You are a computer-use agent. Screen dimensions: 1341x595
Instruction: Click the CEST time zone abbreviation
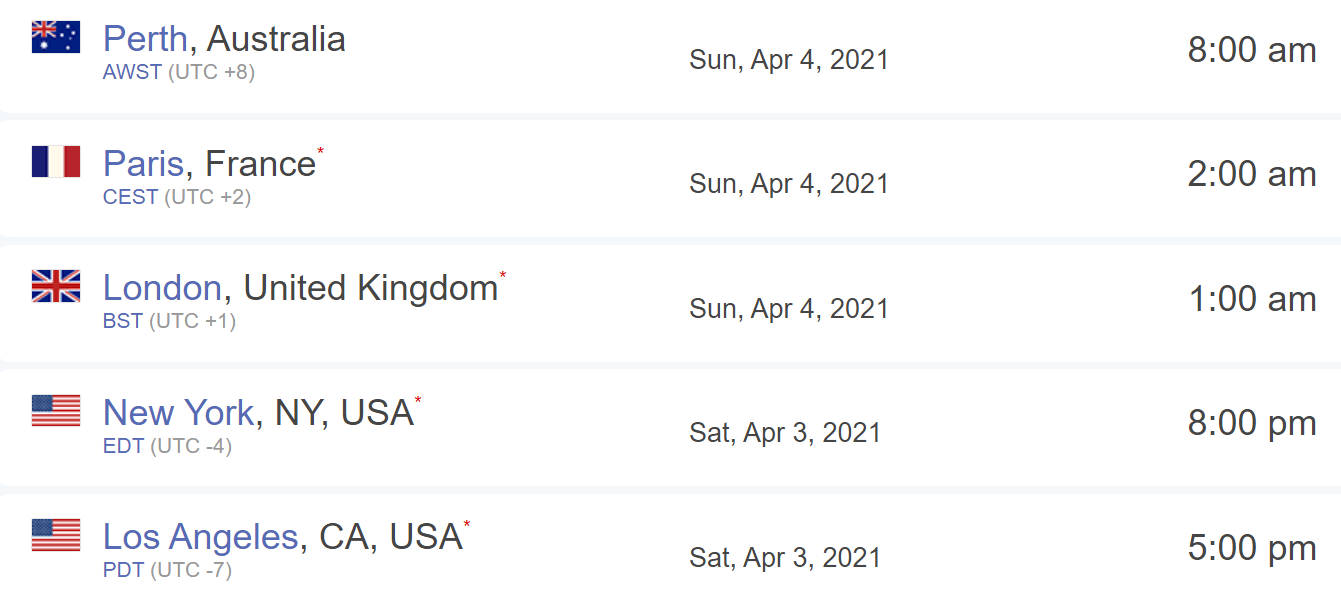130,197
